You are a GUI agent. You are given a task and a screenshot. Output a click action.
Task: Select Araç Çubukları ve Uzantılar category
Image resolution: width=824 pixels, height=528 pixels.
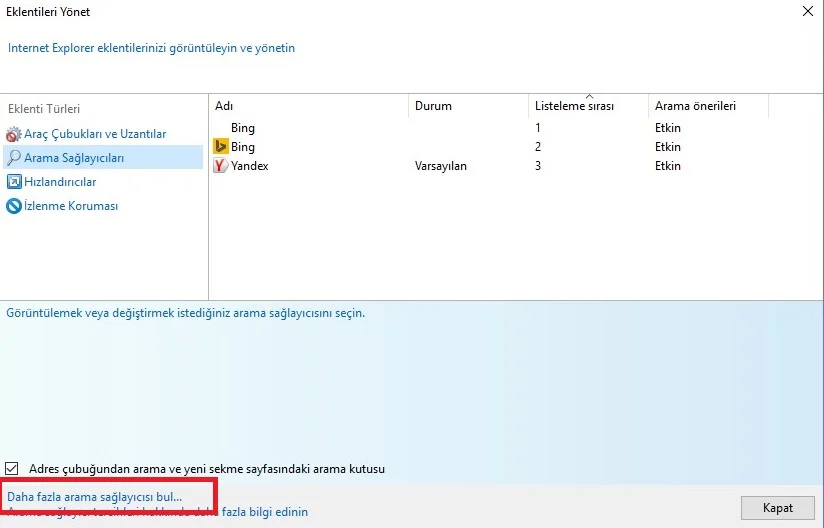point(95,134)
